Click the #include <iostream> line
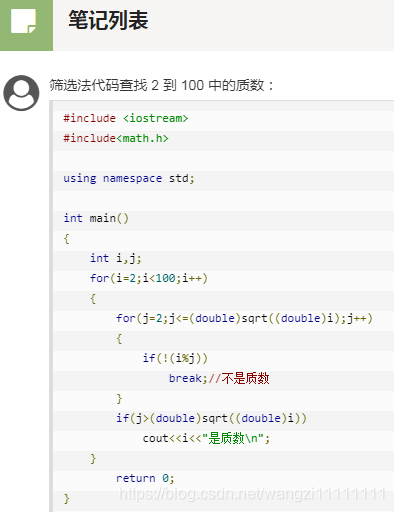This screenshot has width=394, height=512. tap(126, 118)
